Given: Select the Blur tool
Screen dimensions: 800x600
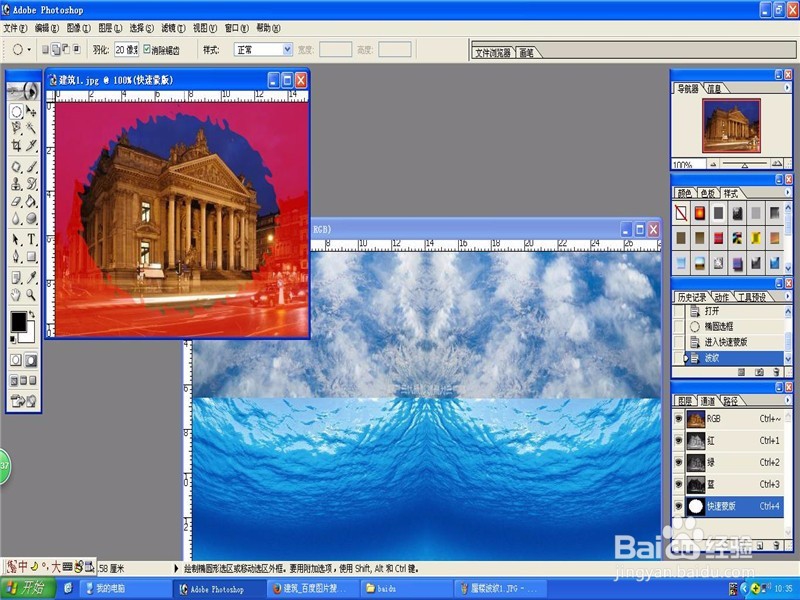Looking at the screenshot, I should pyautogui.click(x=16, y=218).
